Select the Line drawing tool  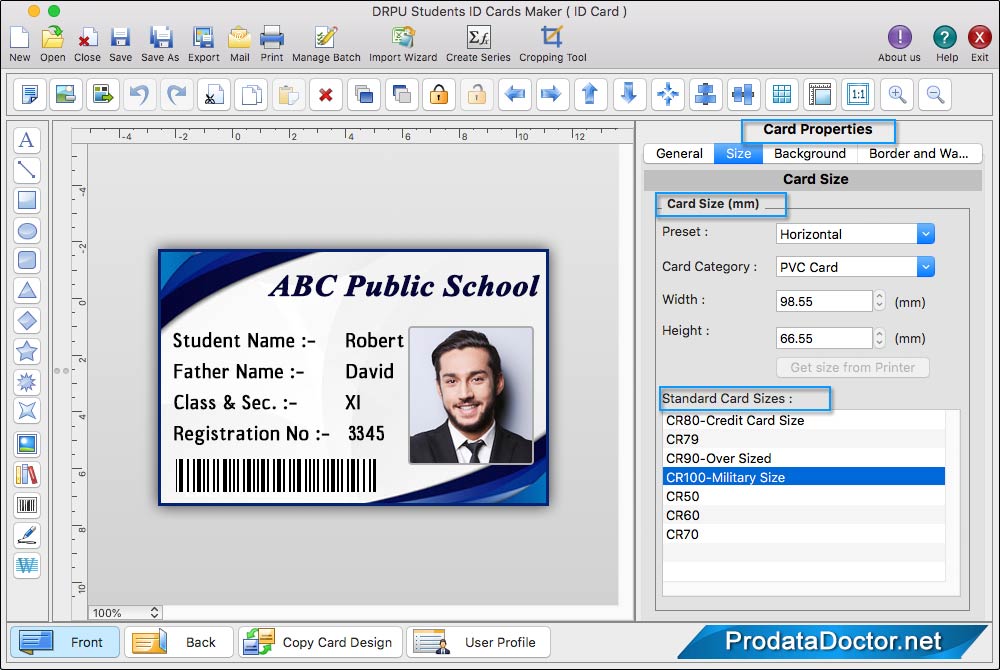[x=27, y=170]
